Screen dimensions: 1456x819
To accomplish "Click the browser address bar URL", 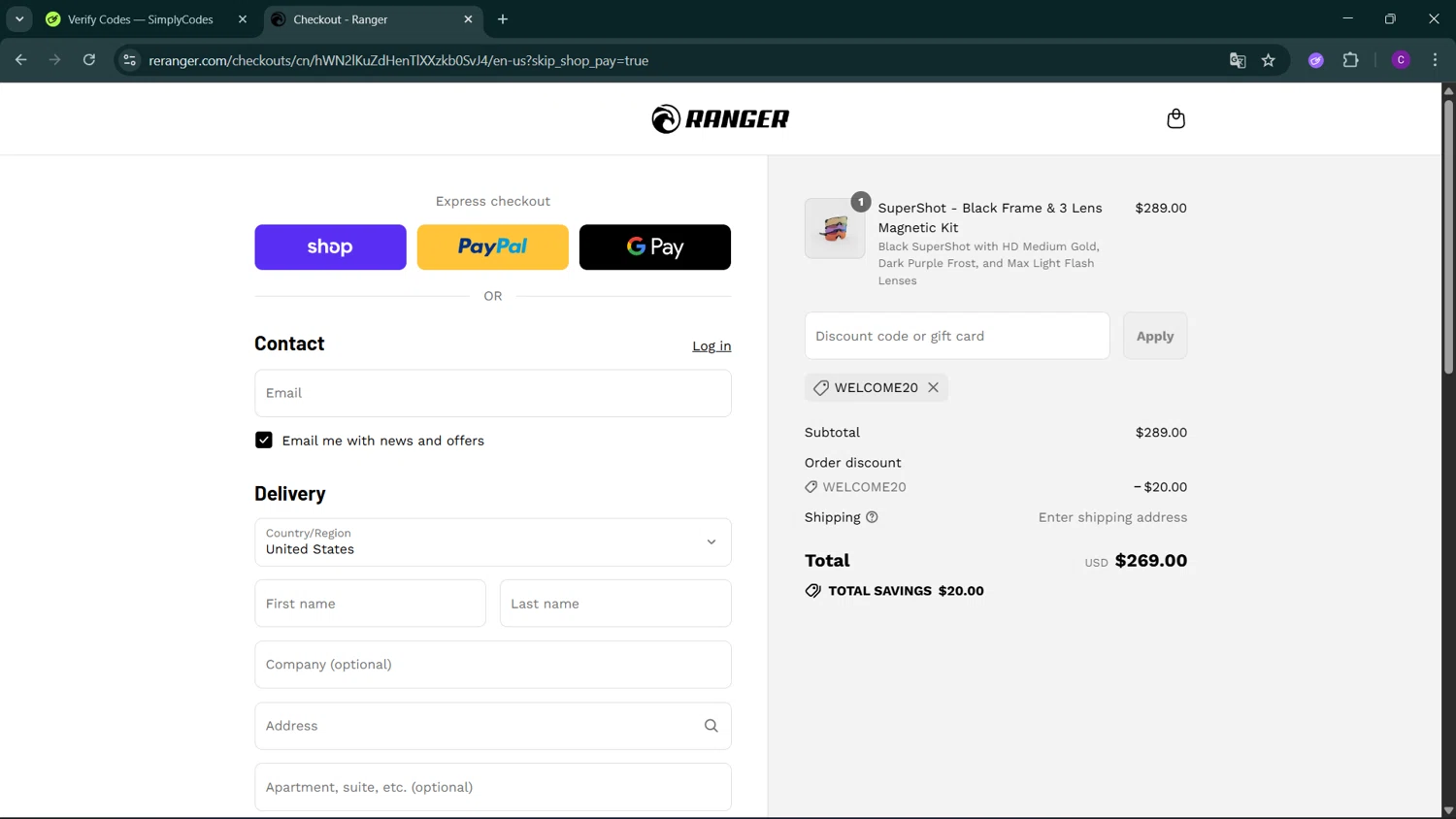I will click(398, 60).
